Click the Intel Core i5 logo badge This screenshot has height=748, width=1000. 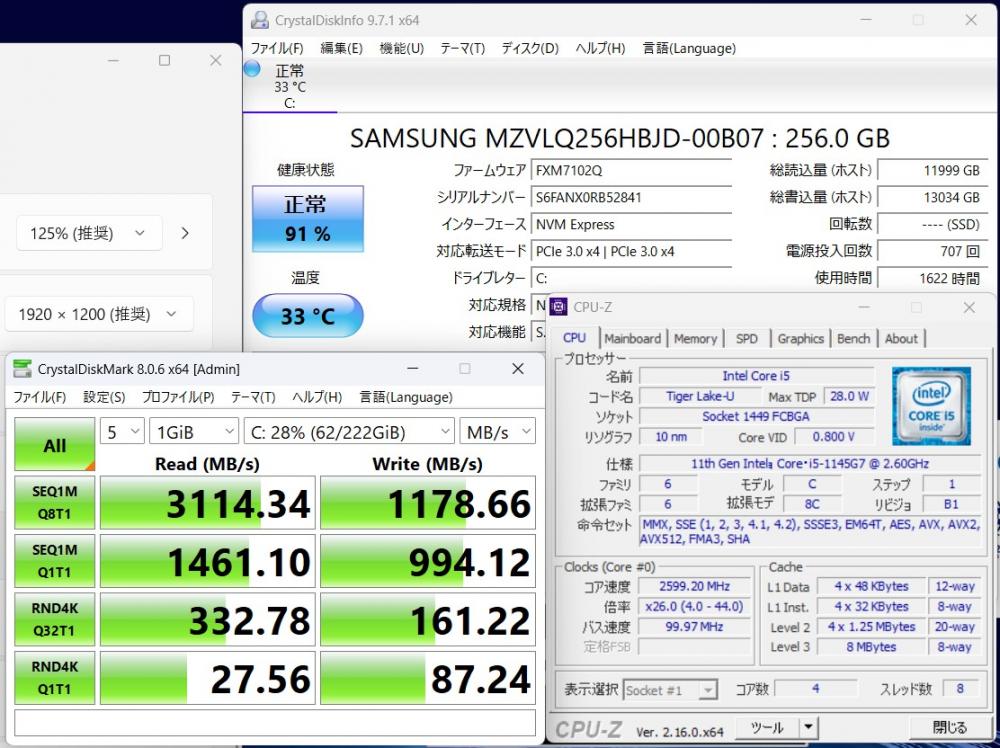coord(931,406)
